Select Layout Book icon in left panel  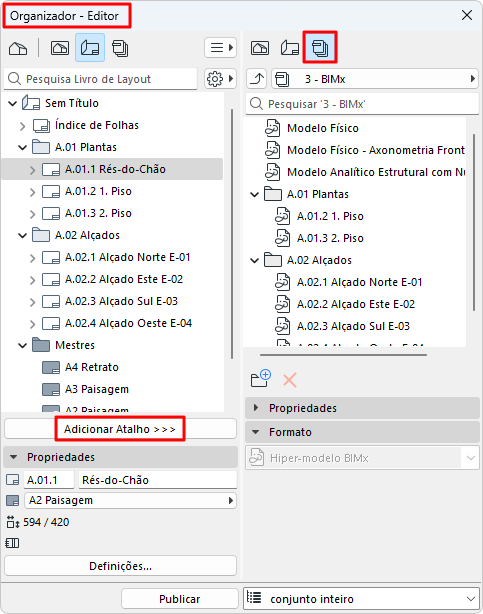click(90, 48)
